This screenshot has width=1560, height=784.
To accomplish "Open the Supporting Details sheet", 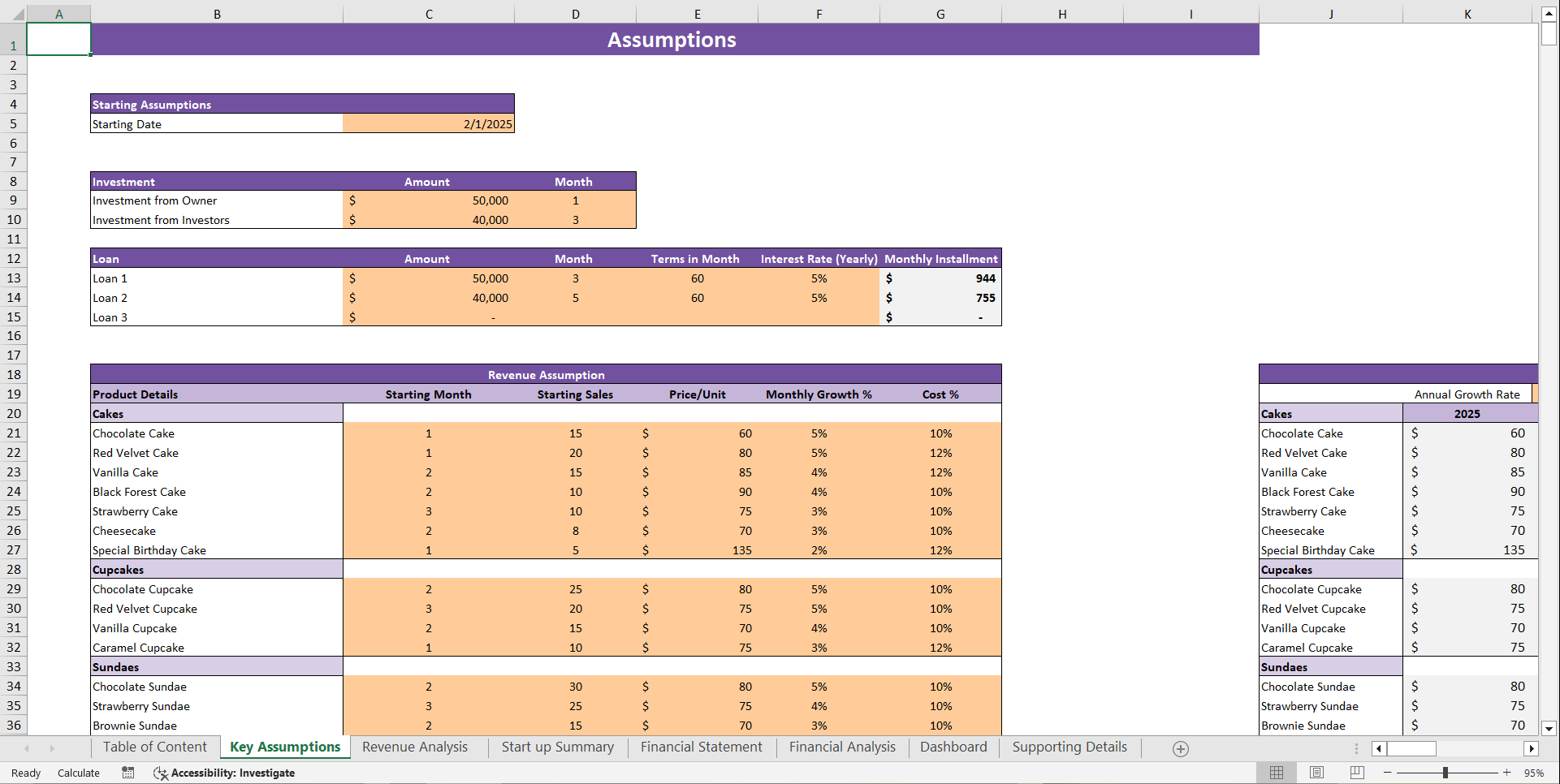I will point(1069,747).
